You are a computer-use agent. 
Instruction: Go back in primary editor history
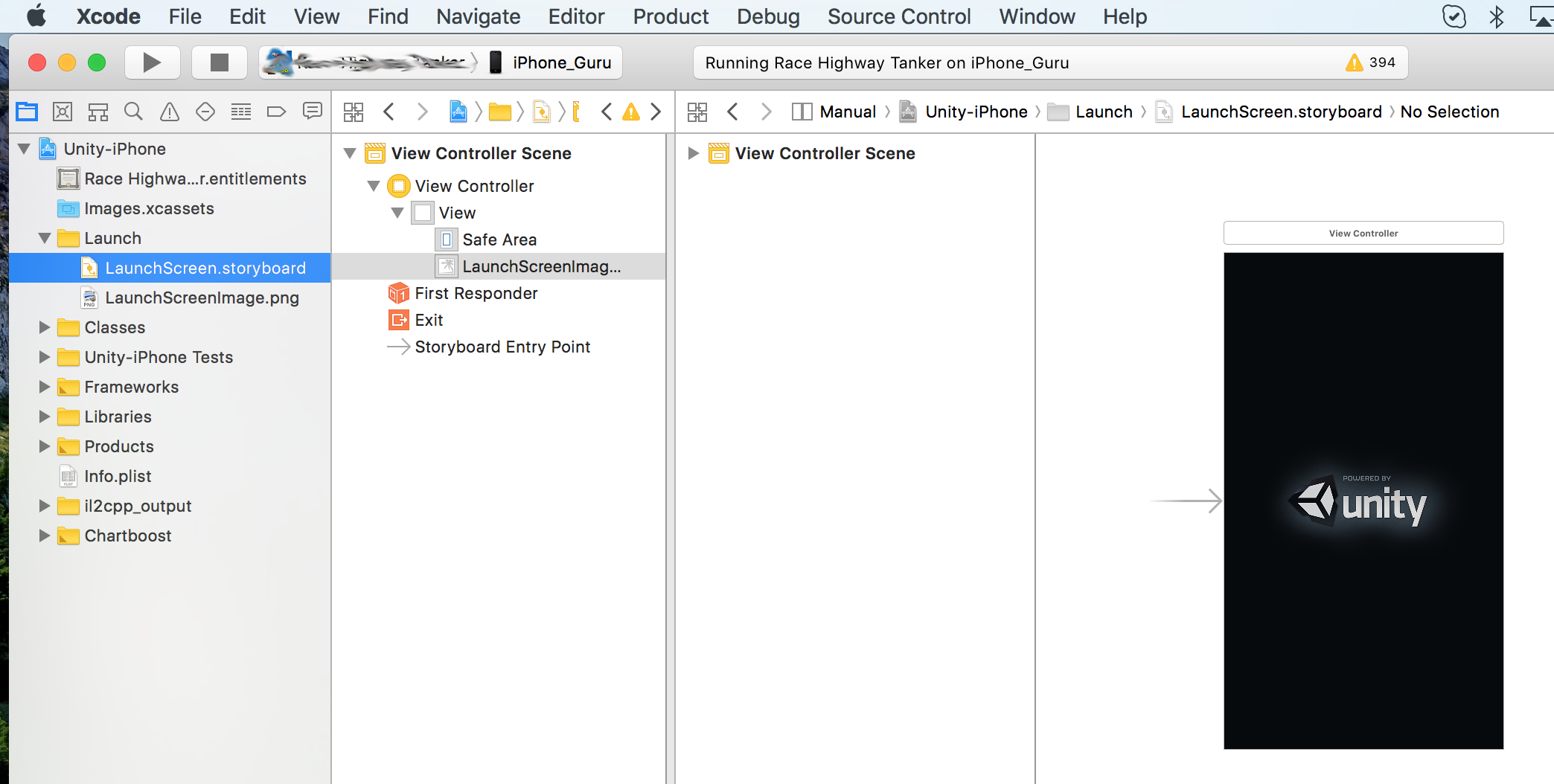pyautogui.click(x=388, y=112)
